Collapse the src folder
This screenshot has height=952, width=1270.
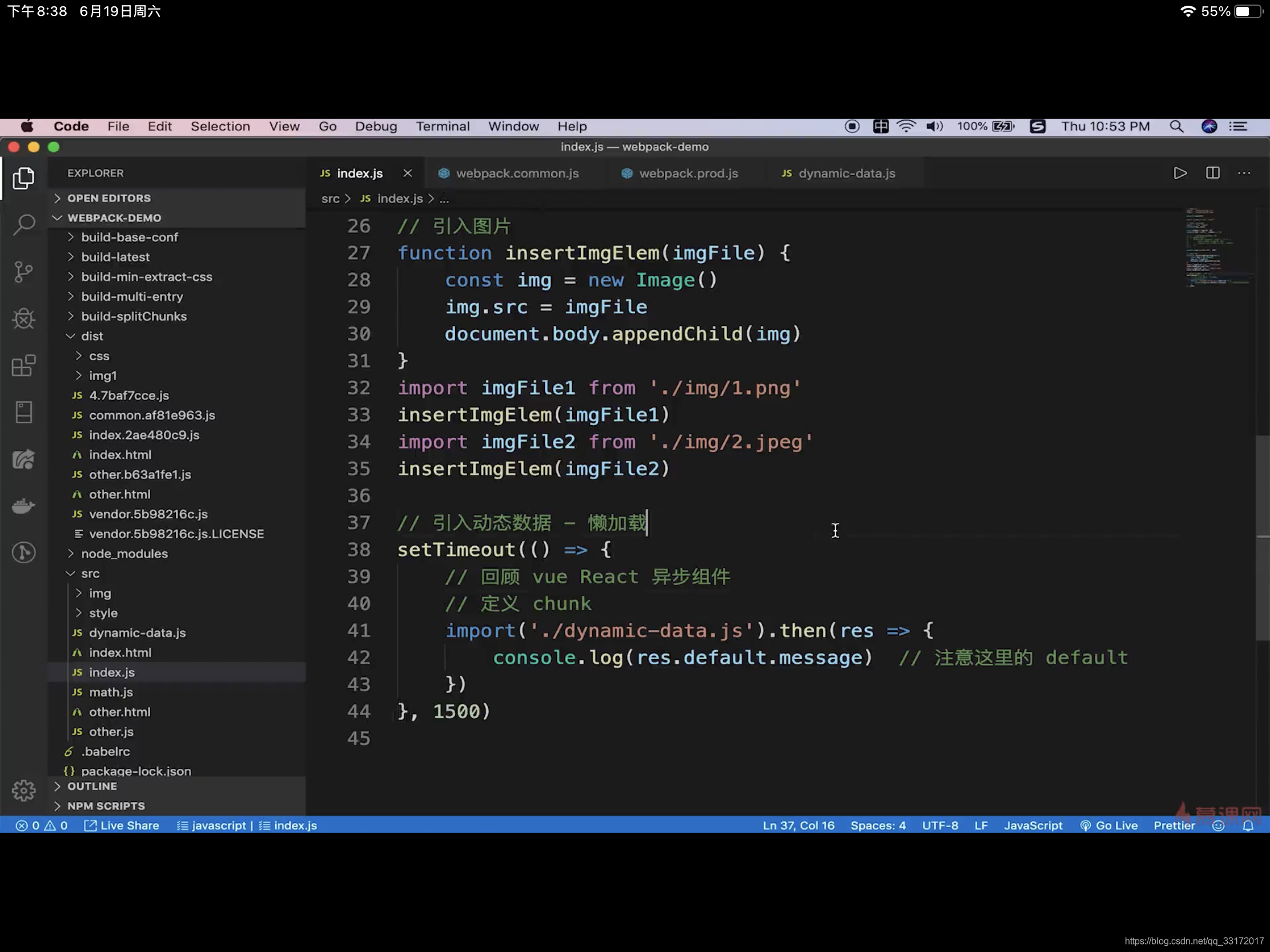click(90, 573)
